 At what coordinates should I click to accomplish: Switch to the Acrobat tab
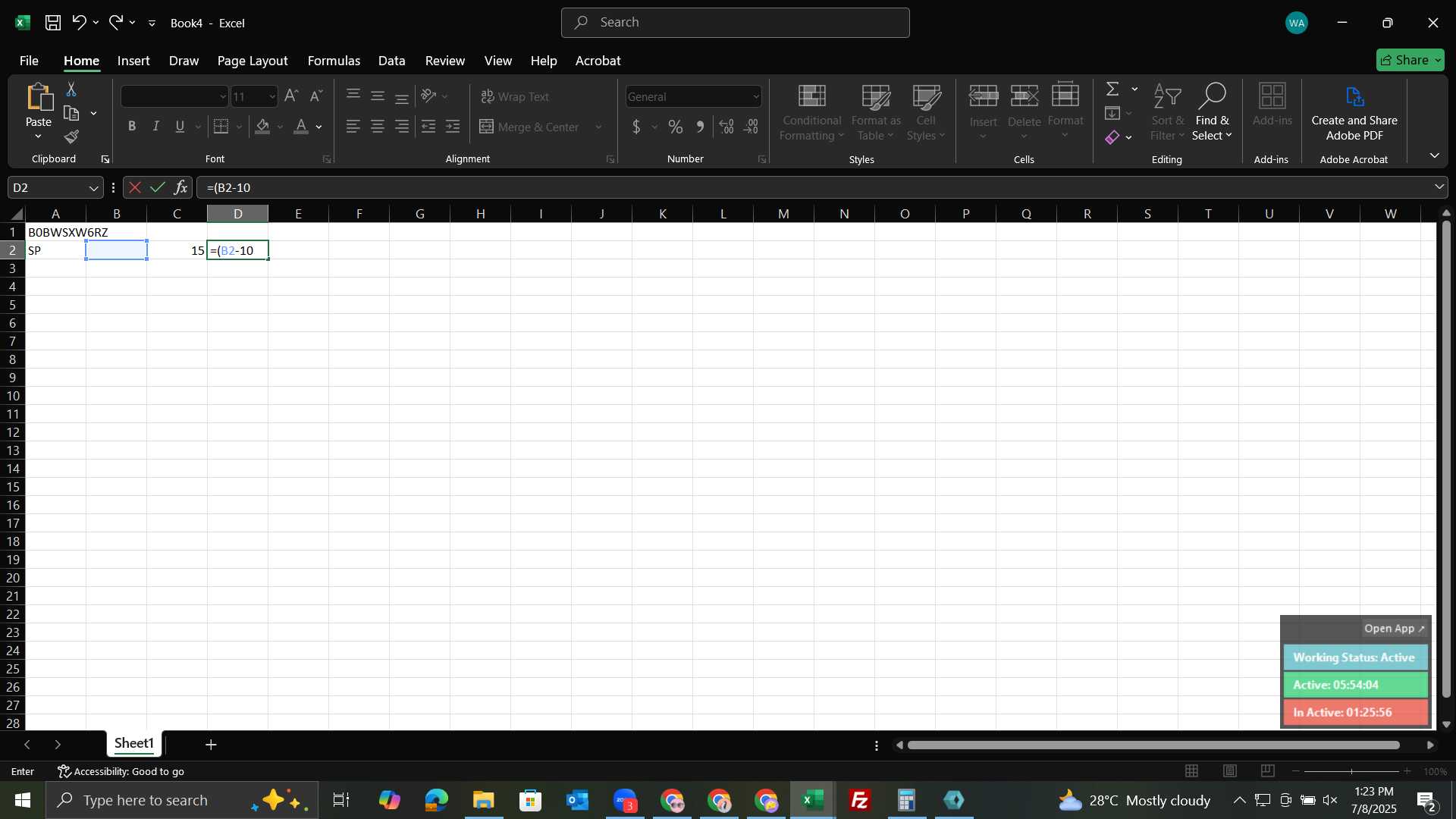(x=598, y=61)
